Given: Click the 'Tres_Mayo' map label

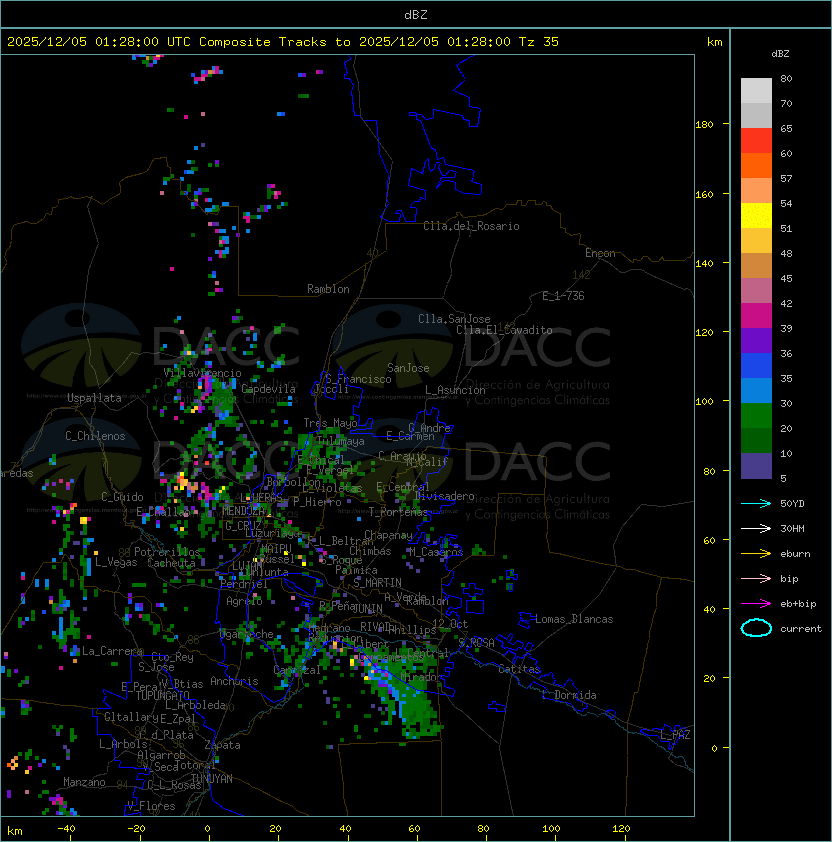Looking at the screenshot, I should pyautogui.click(x=330, y=423).
